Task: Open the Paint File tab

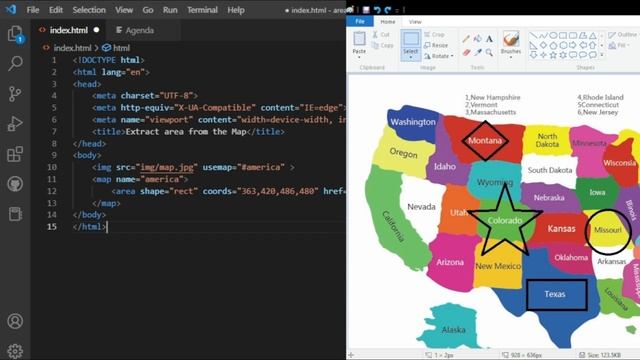Action: click(360, 21)
